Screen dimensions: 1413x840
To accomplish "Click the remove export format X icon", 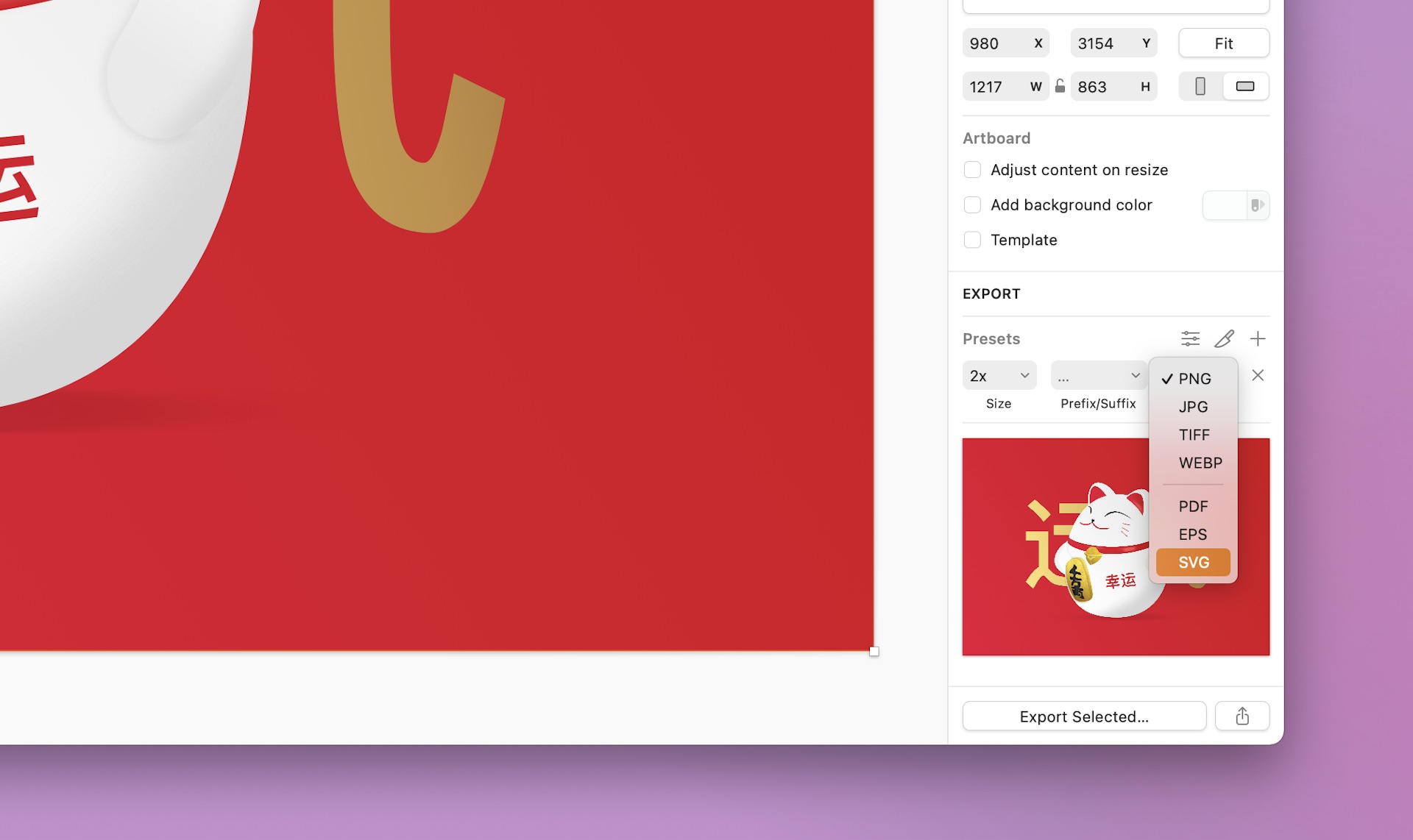I will (1258, 374).
